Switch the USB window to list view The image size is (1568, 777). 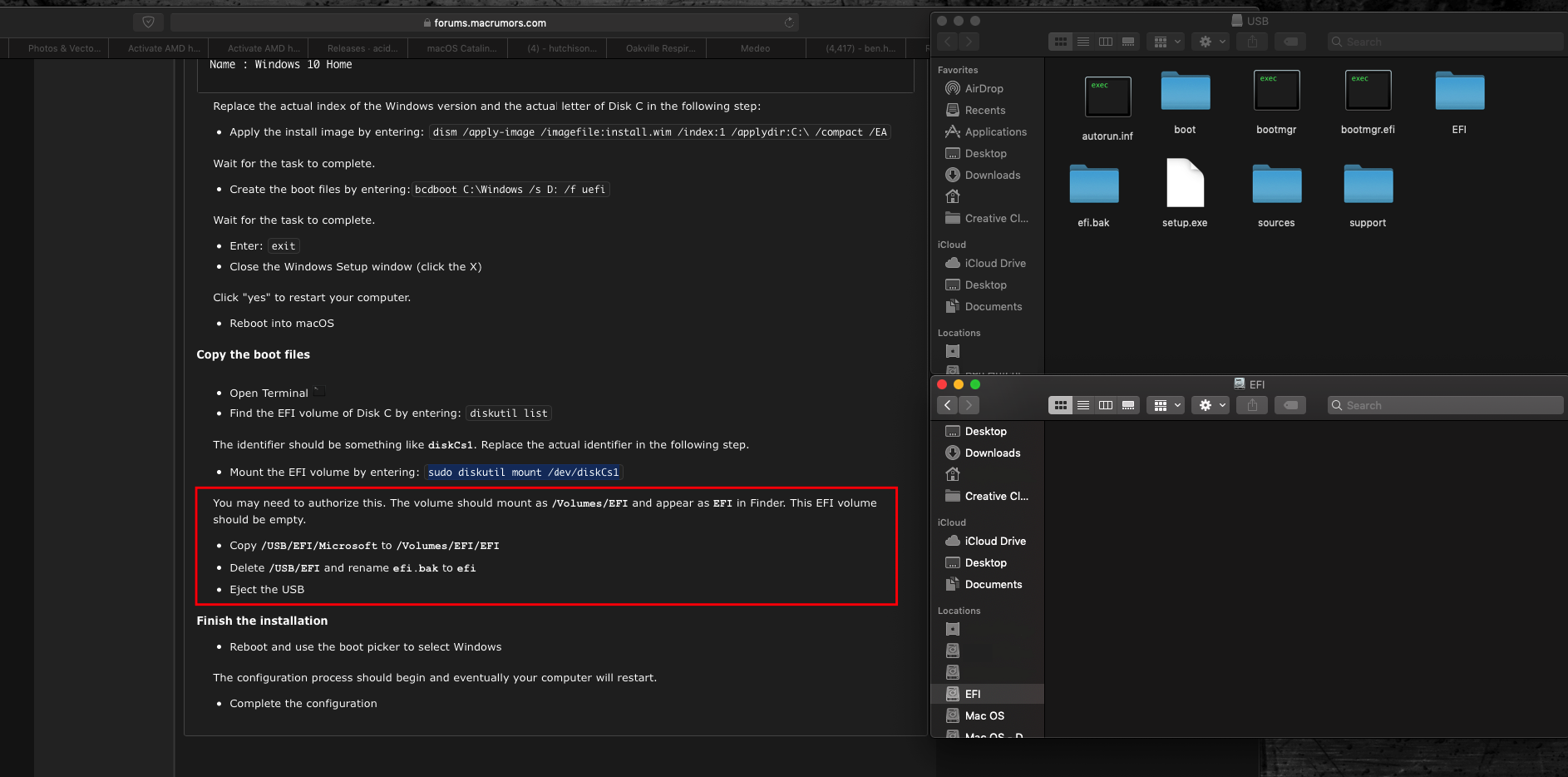pyautogui.click(x=1083, y=42)
